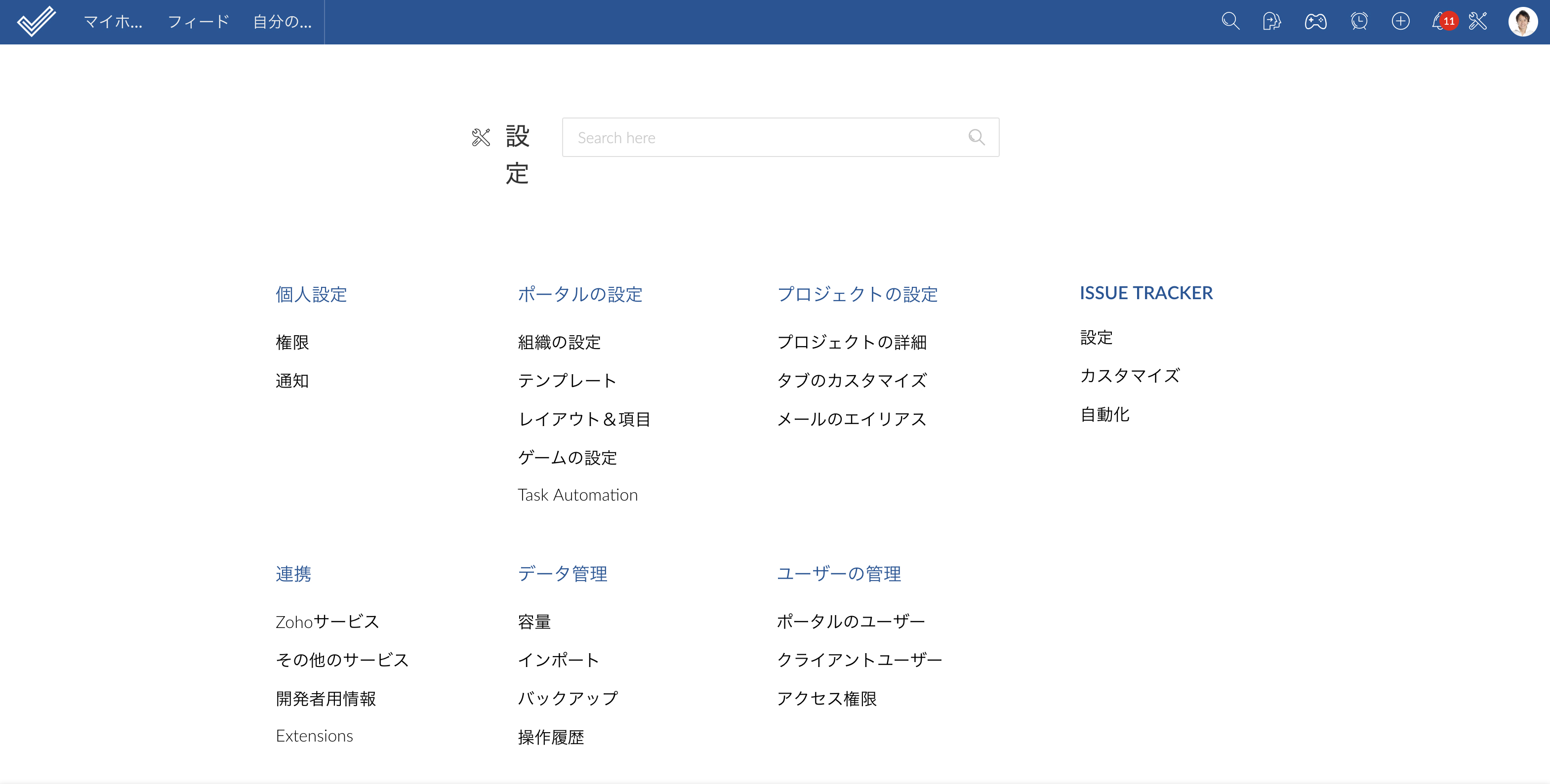Screen dimensions: 1550x784
Task: Open プロジェクトの詳細
Action: pyautogui.click(x=852, y=342)
